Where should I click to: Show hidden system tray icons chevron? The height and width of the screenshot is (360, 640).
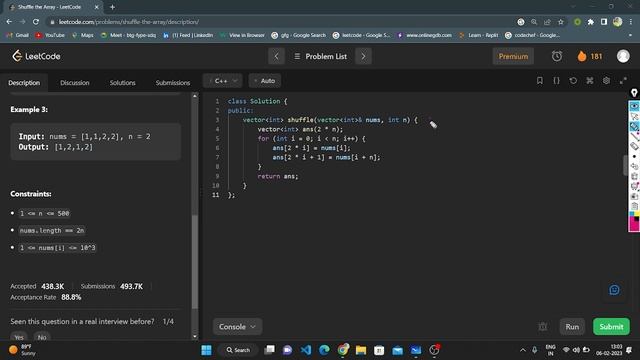tap(523, 350)
